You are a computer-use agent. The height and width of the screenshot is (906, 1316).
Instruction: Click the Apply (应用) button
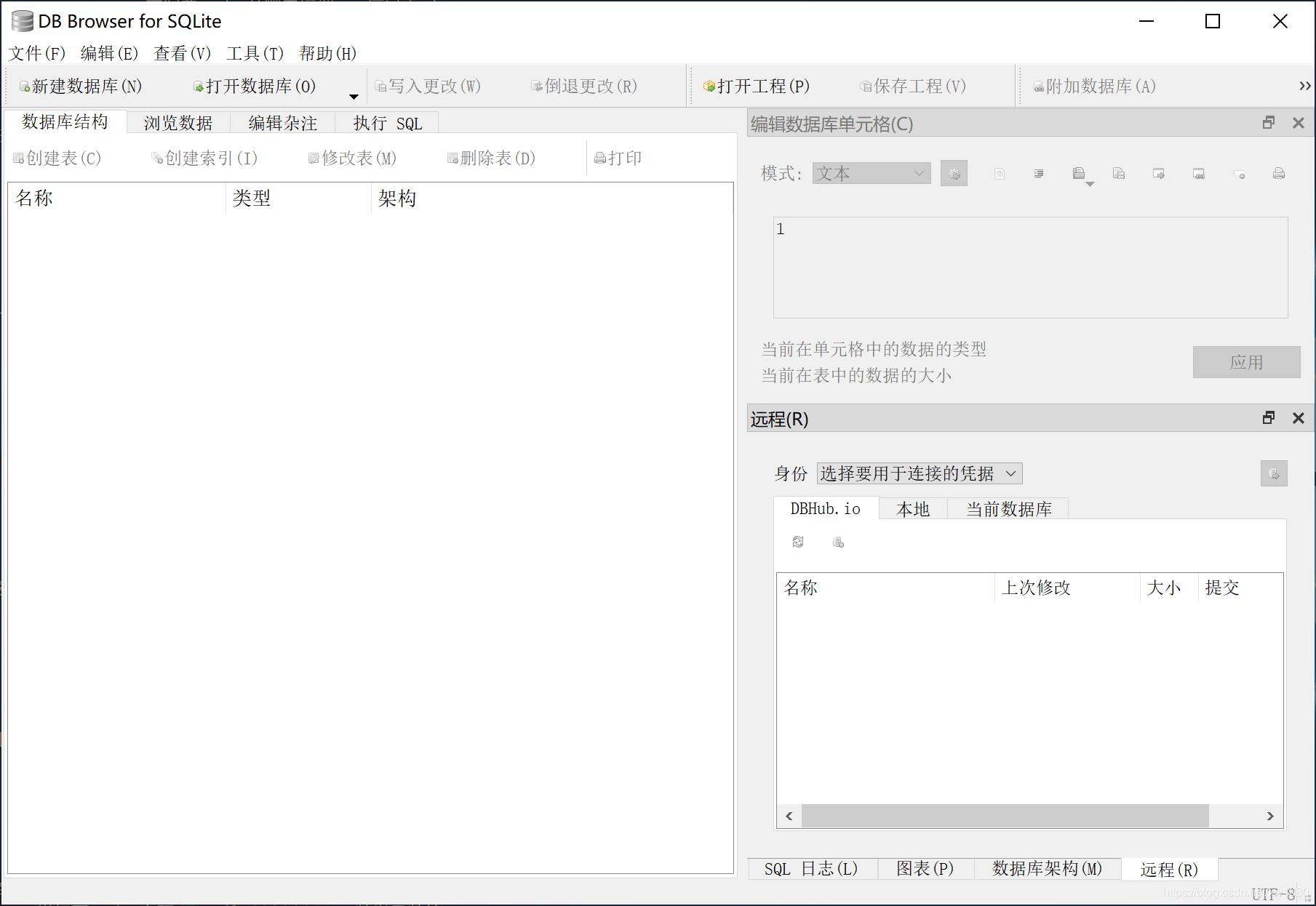point(1246,362)
